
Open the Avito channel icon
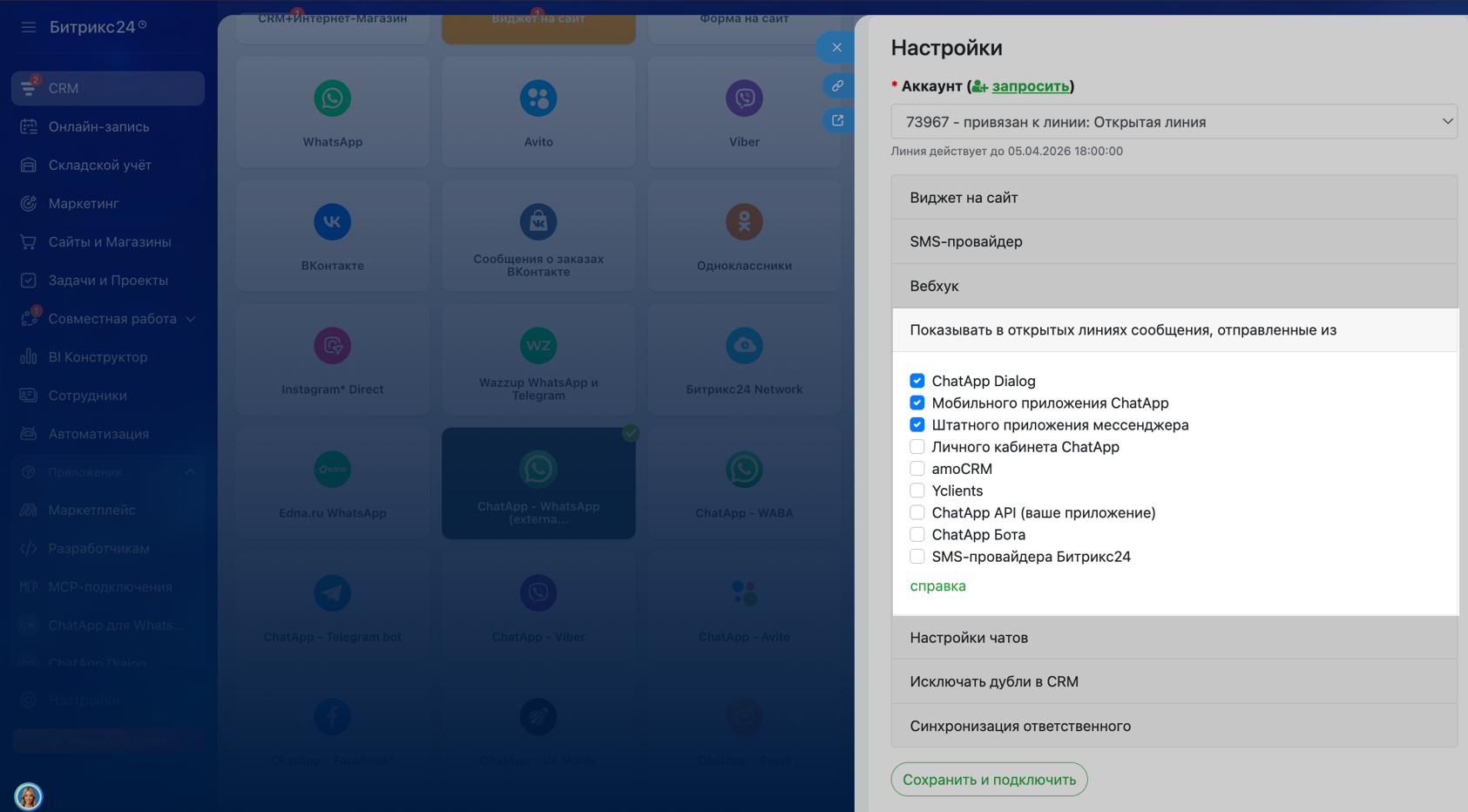coord(538,99)
